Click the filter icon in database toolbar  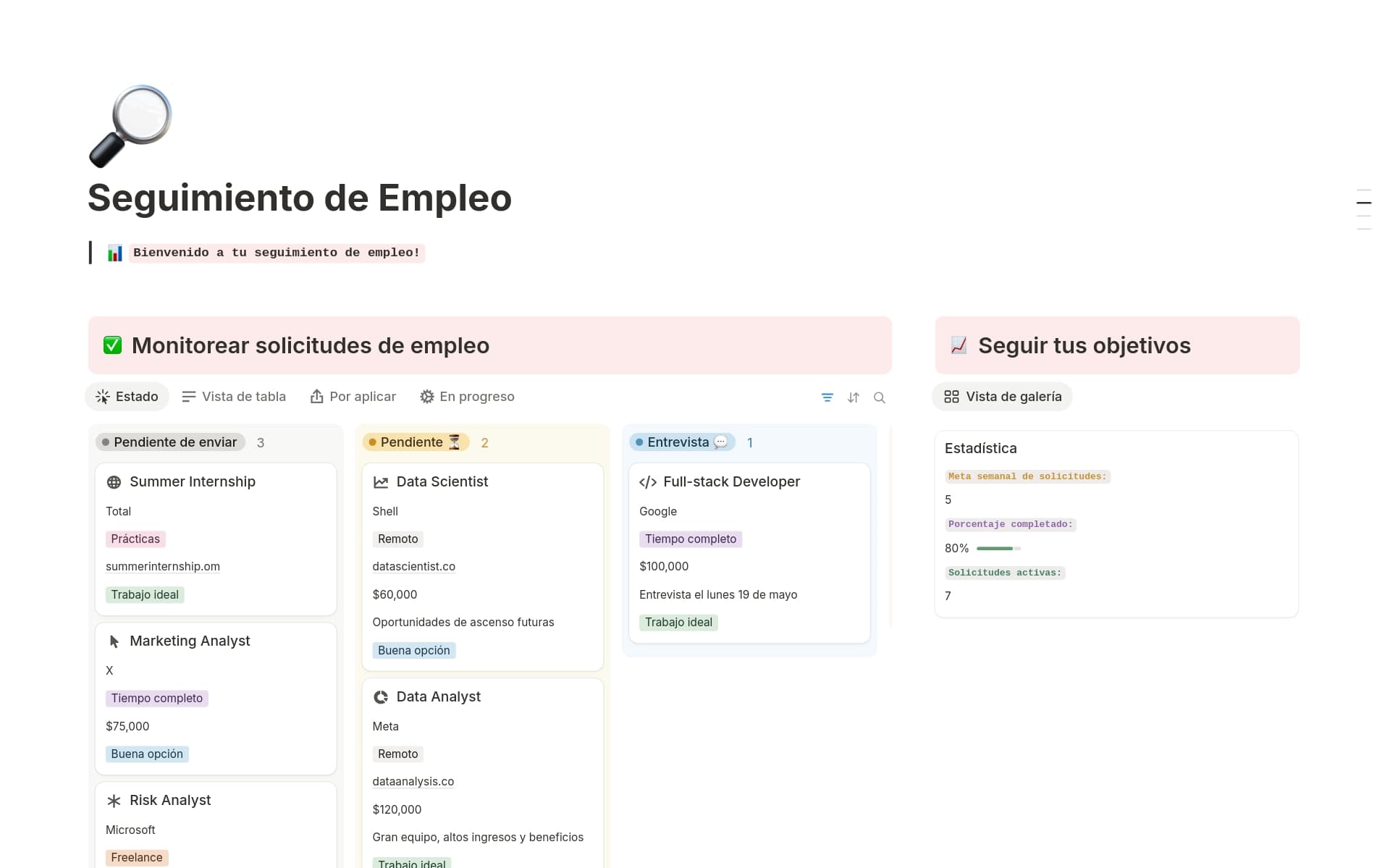pos(827,397)
